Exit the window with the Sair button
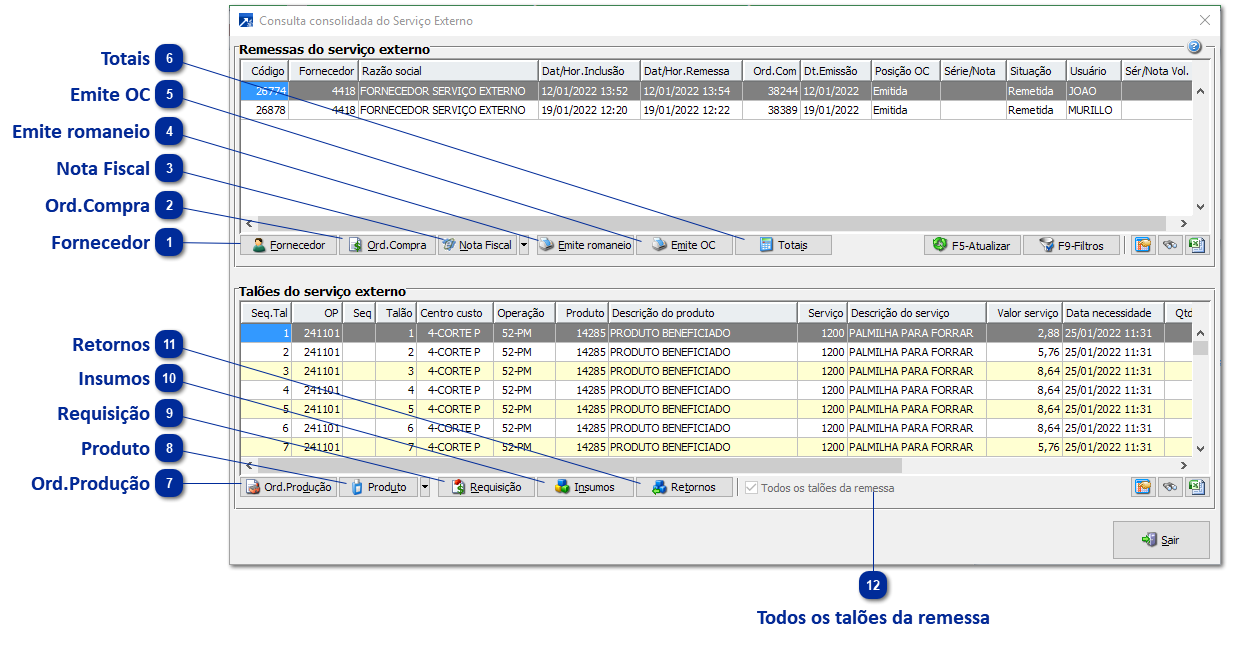Image resolution: width=1244 pixels, height=646 pixels. (x=1161, y=540)
